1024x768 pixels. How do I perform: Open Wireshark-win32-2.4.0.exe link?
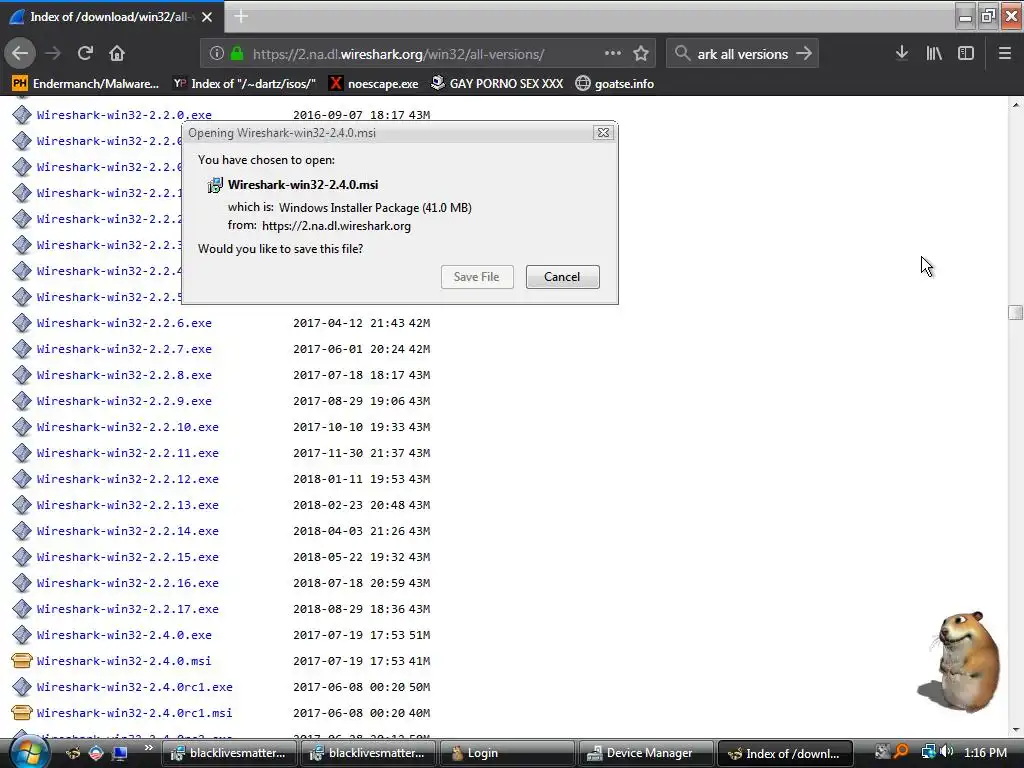click(x=124, y=635)
